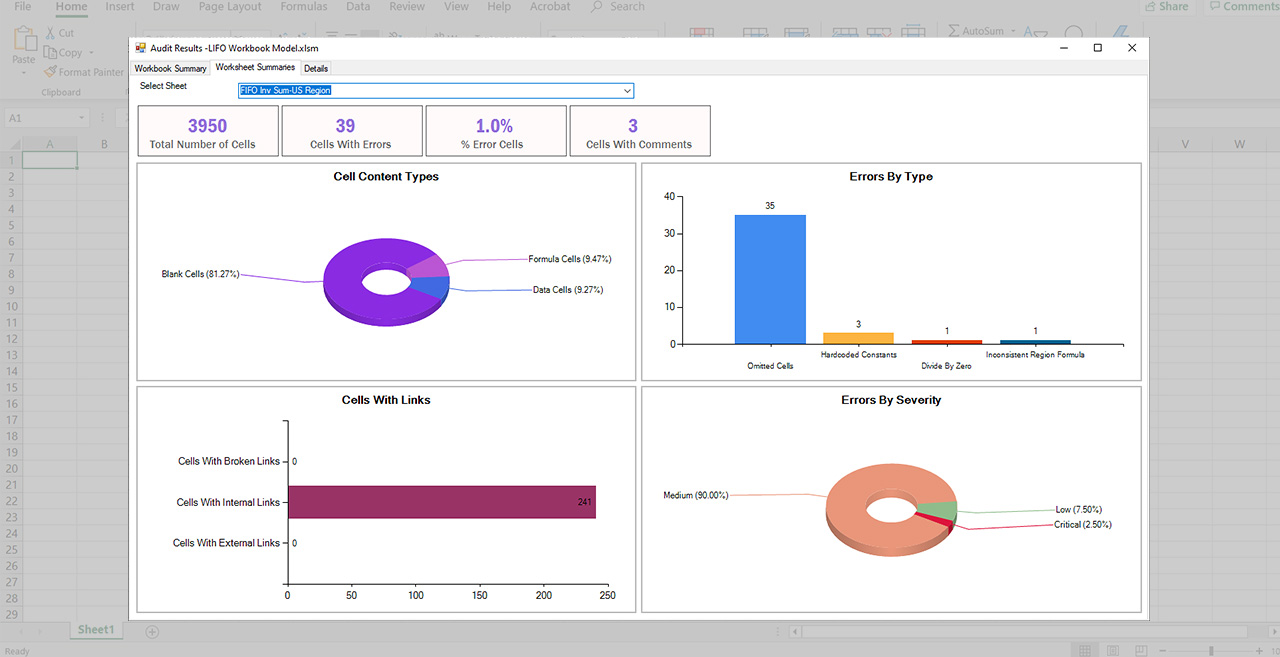Expand the Name Box dropdown arrow
The height and width of the screenshot is (657, 1280).
(81, 118)
